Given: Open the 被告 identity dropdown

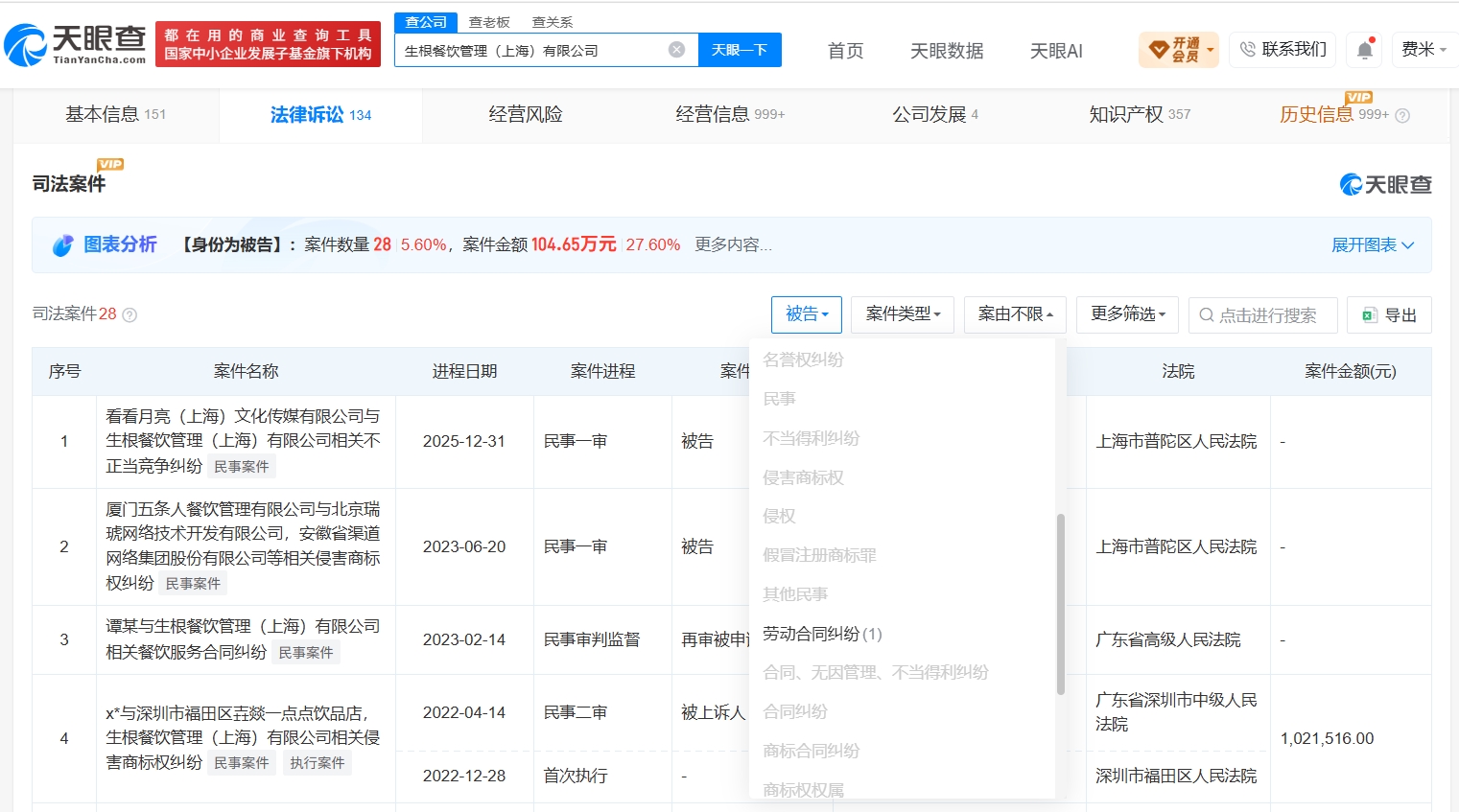Looking at the screenshot, I should (807, 314).
